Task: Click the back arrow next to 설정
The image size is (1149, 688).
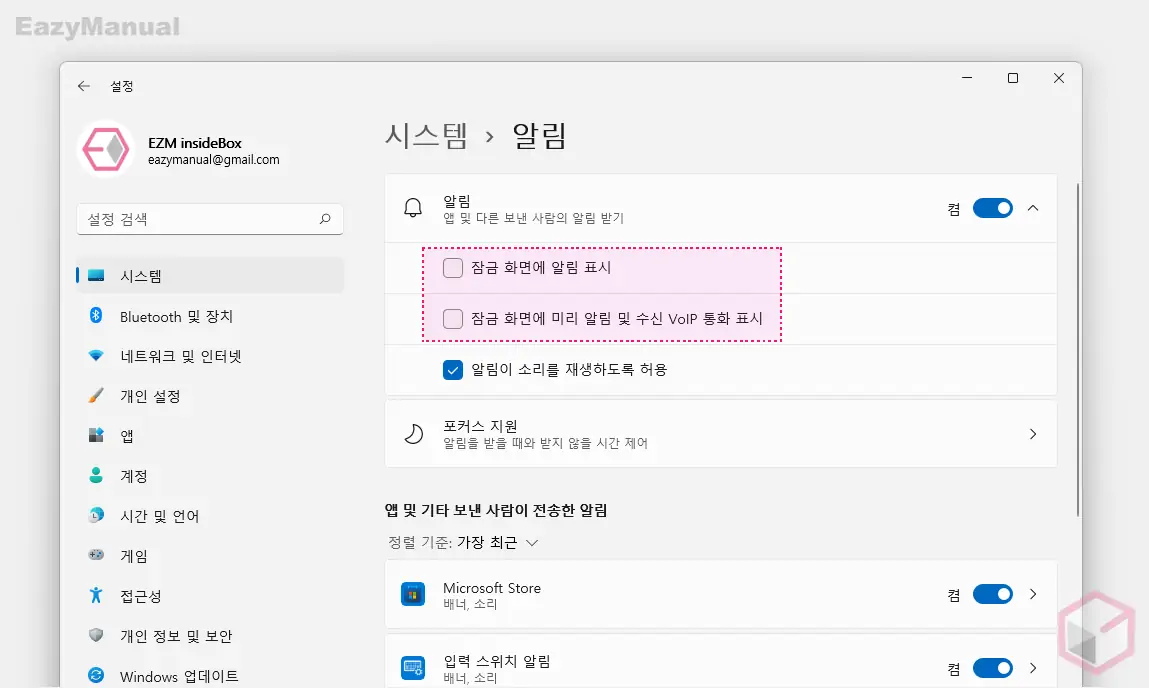Action: (83, 86)
